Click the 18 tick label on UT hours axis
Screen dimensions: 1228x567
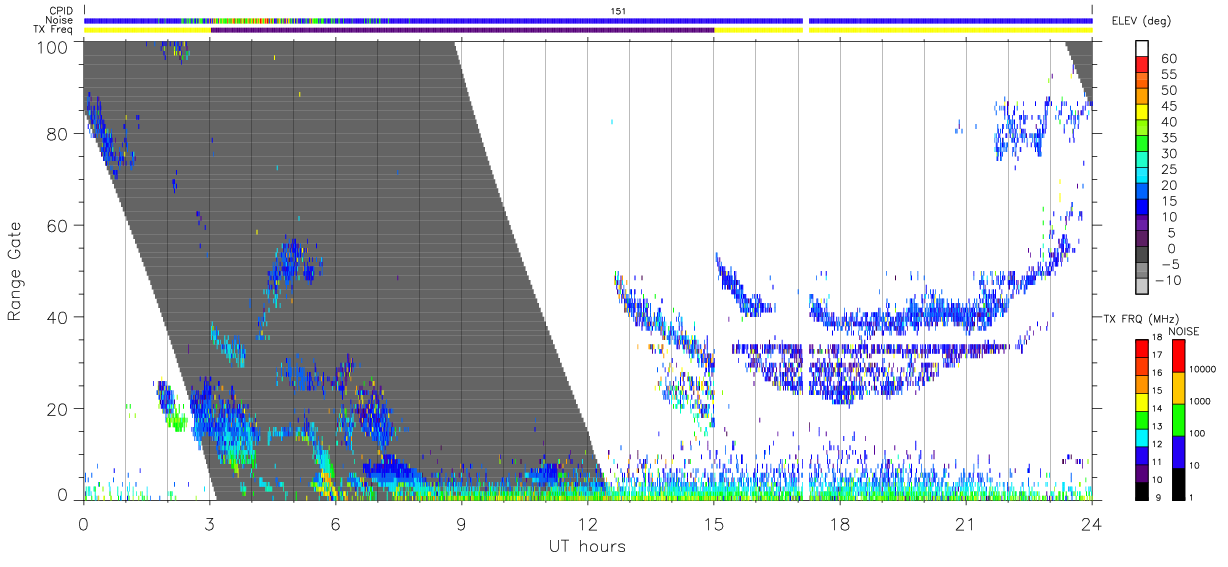pyautogui.click(x=840, y=524)
